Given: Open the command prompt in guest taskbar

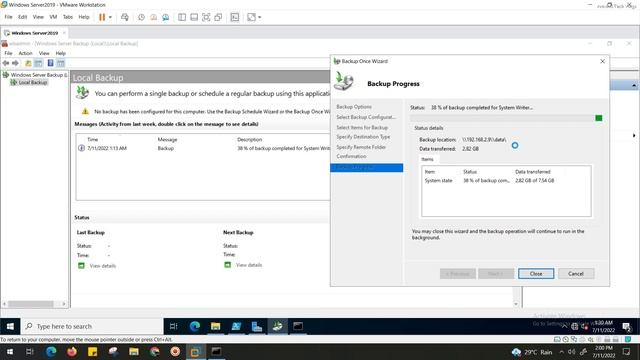Looking at the screenshot, I should click(298, 327).
